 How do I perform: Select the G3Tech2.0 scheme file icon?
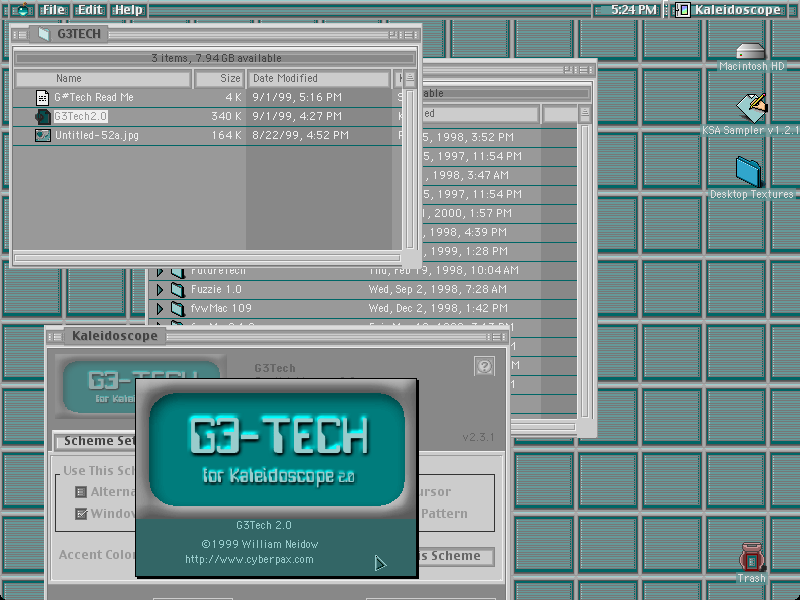pyautogui.click(x=42, y=116)
